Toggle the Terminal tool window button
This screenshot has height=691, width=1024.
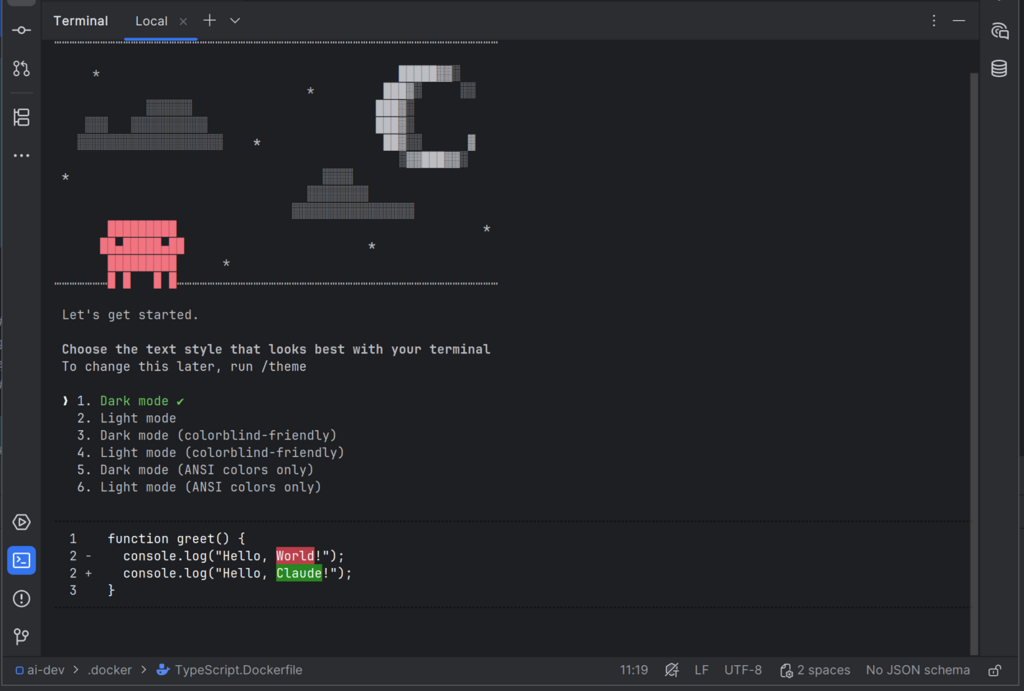(21, 560)
